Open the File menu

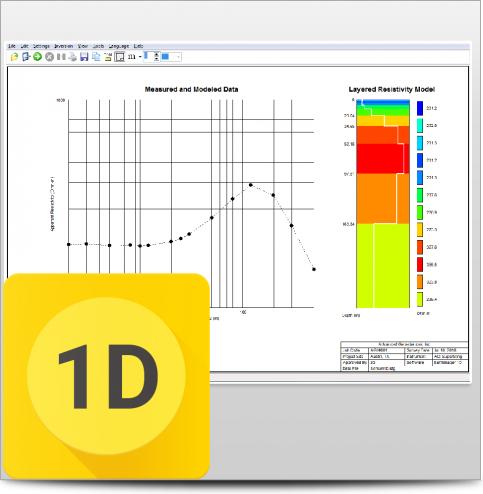[x=12, y=46]
